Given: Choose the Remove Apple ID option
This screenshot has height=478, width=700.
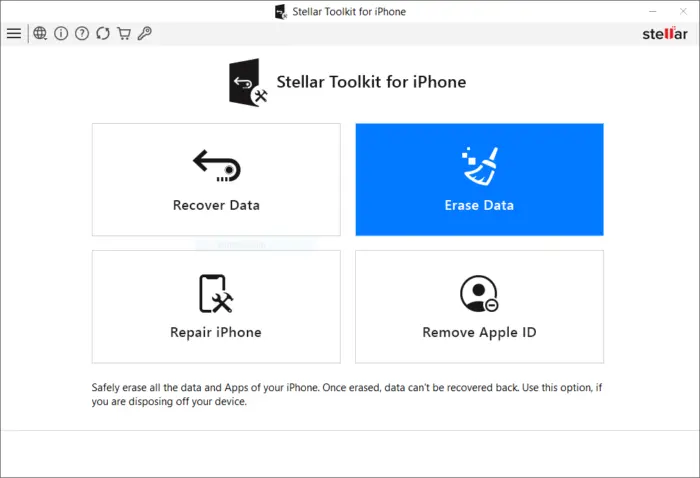Looking at the screenshot, I should (x=479, y=307).
